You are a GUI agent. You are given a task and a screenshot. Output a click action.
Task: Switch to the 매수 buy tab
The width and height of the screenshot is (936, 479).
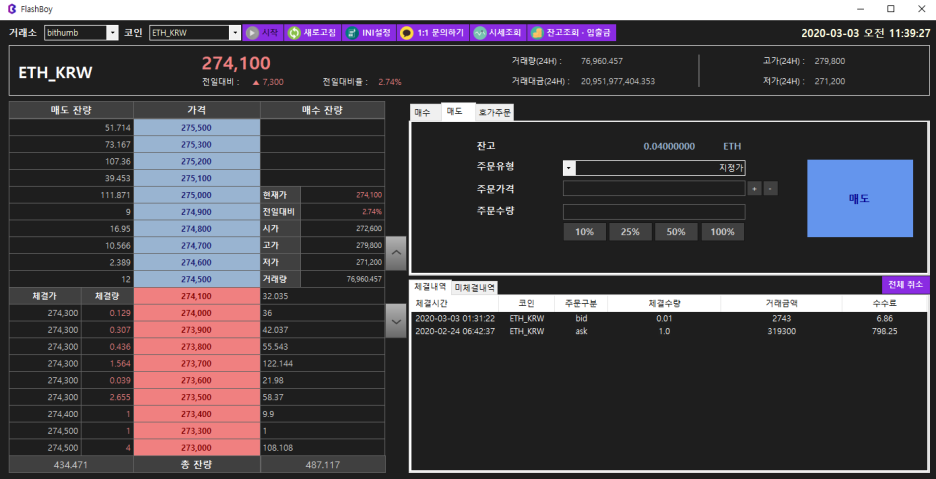(423, 113)
